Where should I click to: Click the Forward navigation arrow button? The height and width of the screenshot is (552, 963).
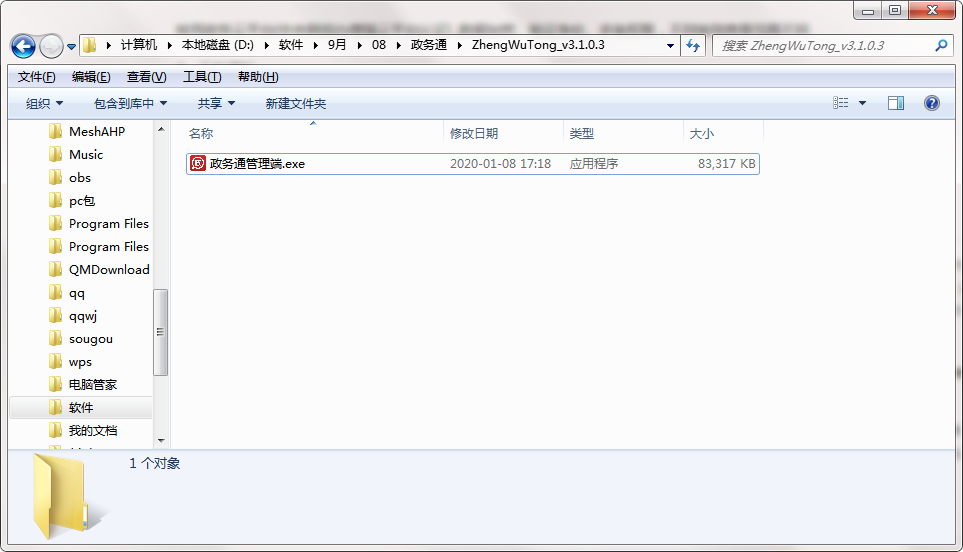click(x=51, y=46)
